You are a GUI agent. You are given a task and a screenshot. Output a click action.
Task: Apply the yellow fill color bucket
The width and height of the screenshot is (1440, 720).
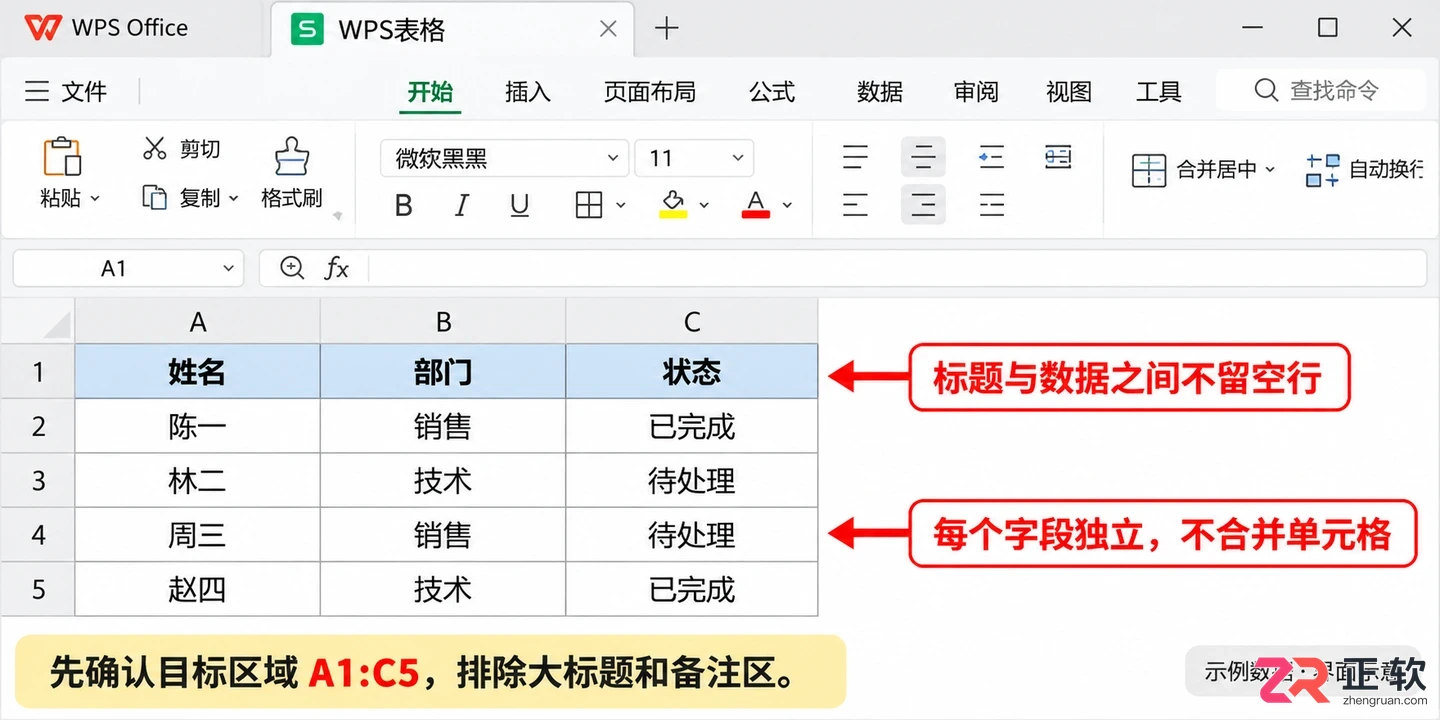(673, 204)
